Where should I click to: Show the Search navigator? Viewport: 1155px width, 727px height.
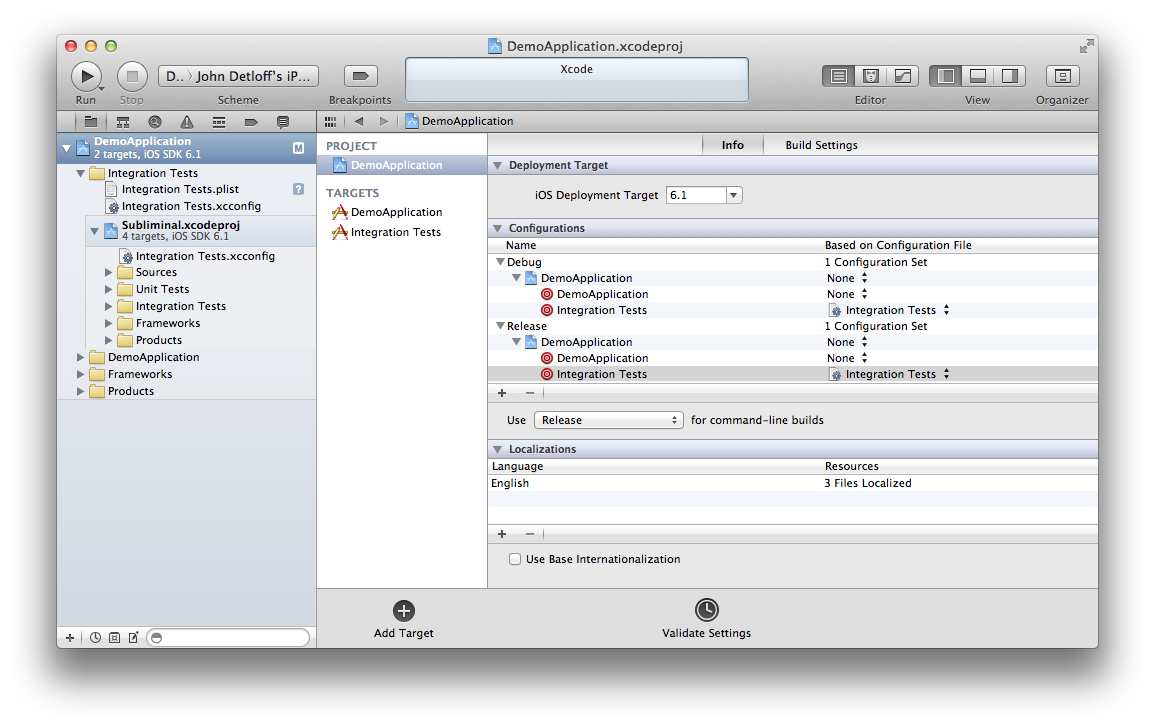pyautogui.click(x=155, y=122)
